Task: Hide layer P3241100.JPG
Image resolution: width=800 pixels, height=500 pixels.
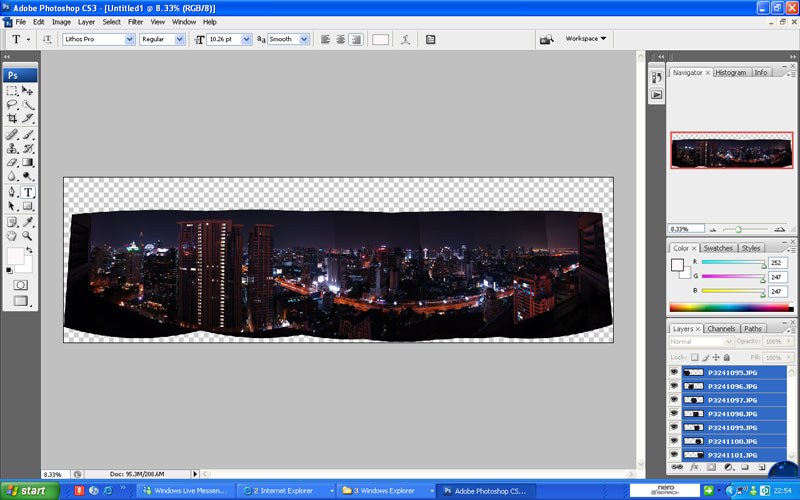Action: point(674,441)
